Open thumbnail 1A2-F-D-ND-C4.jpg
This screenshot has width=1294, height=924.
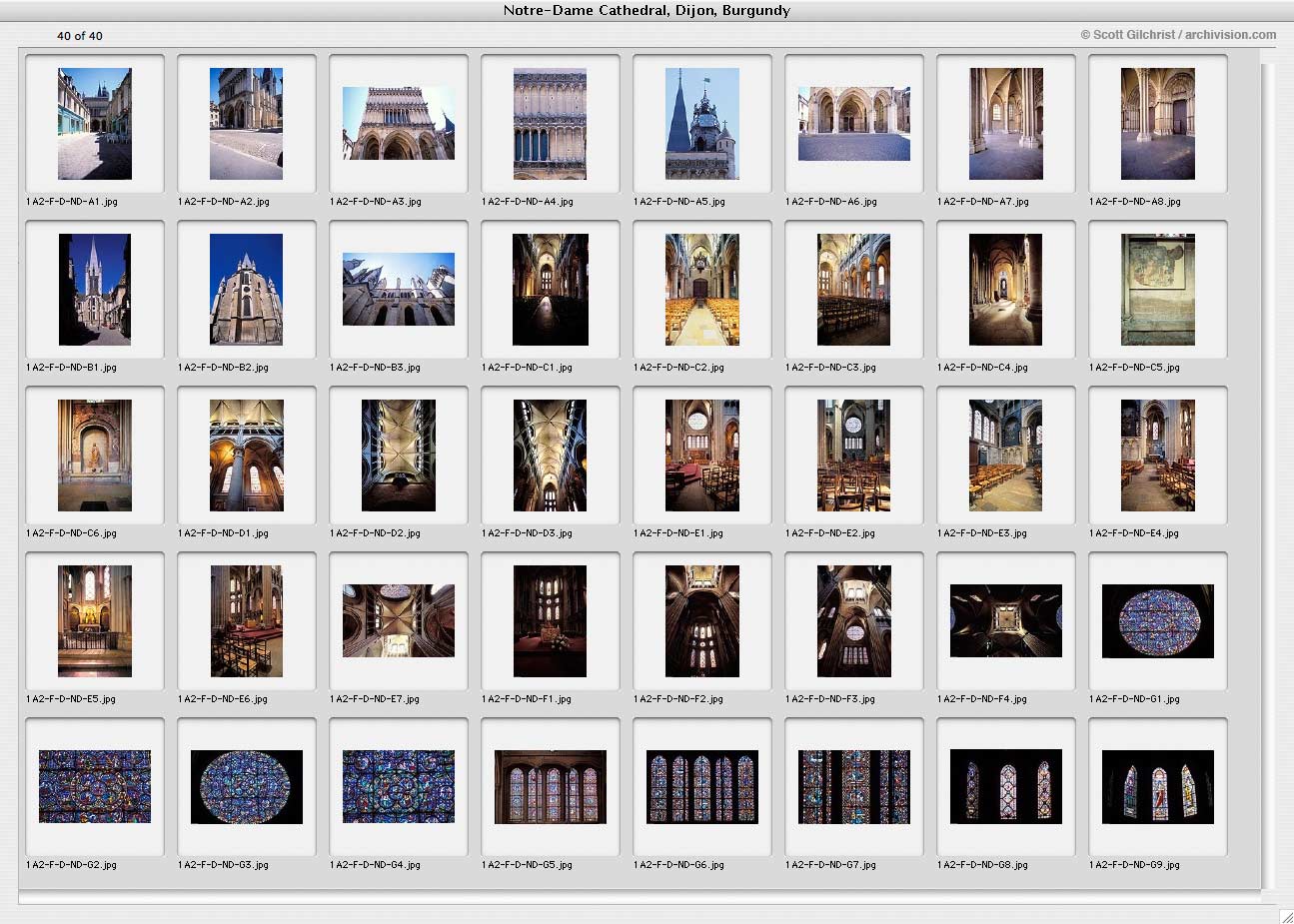tap(1006, 290)
